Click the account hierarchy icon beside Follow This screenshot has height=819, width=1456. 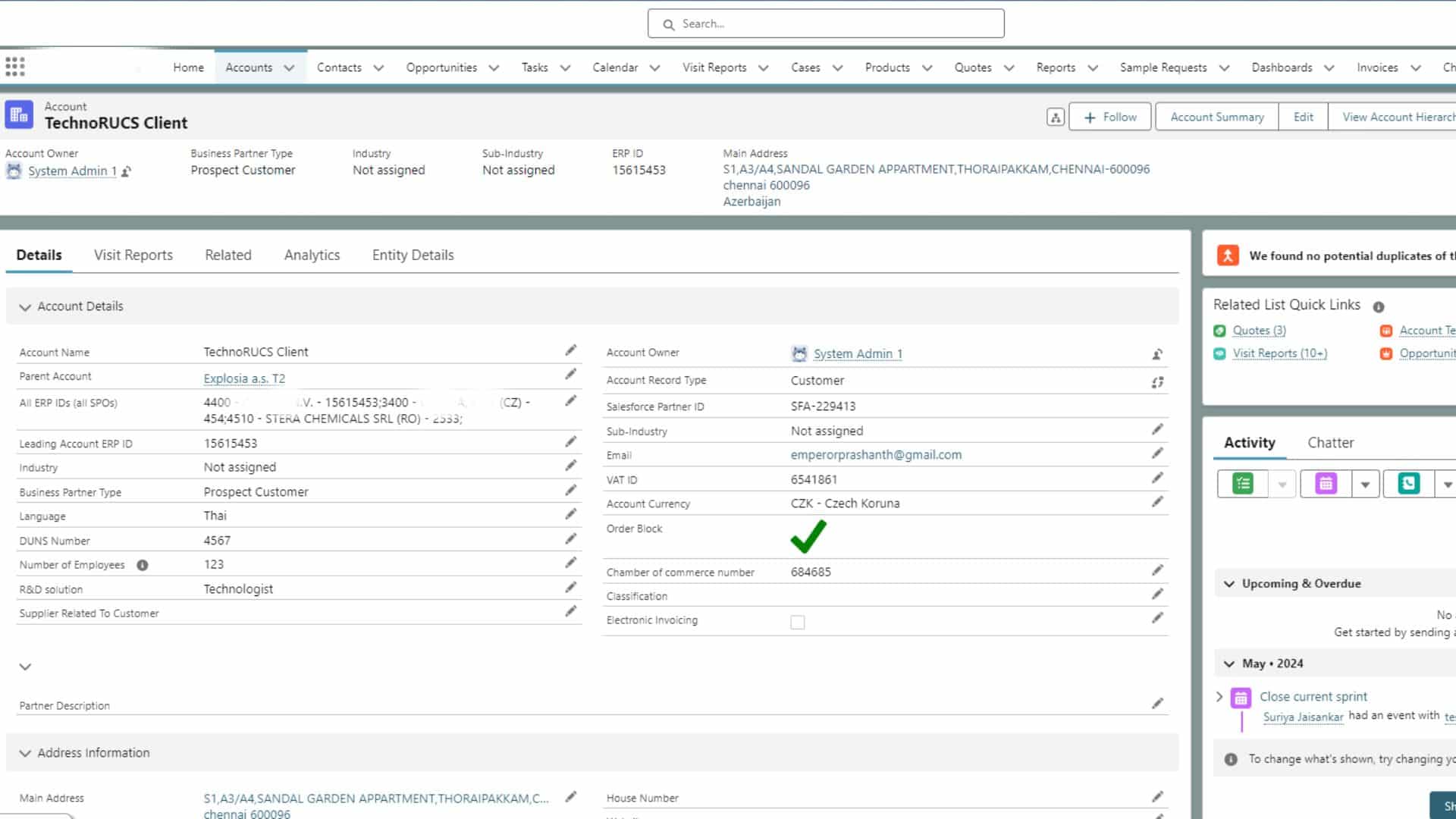(1055, 117)
